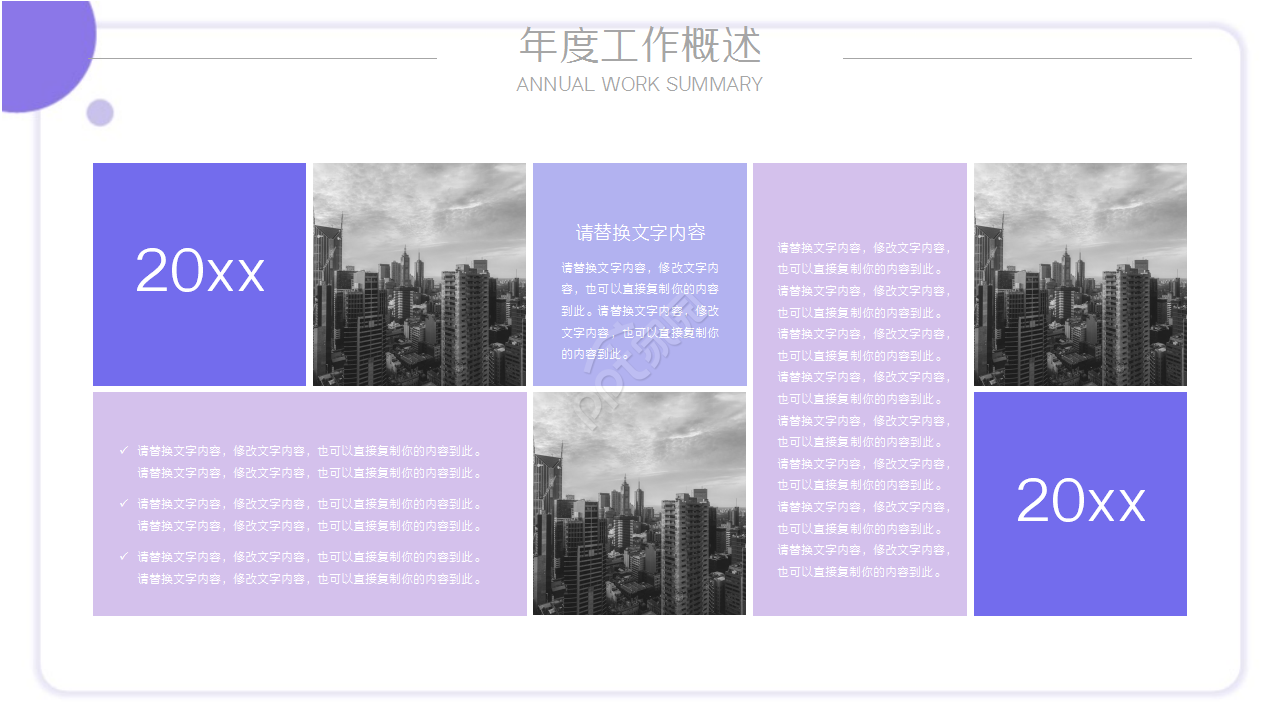1280x720 pixels.
Task: Click the ANNUAL WORK SUMMARY subtitle
Action: tap(639, 84)
